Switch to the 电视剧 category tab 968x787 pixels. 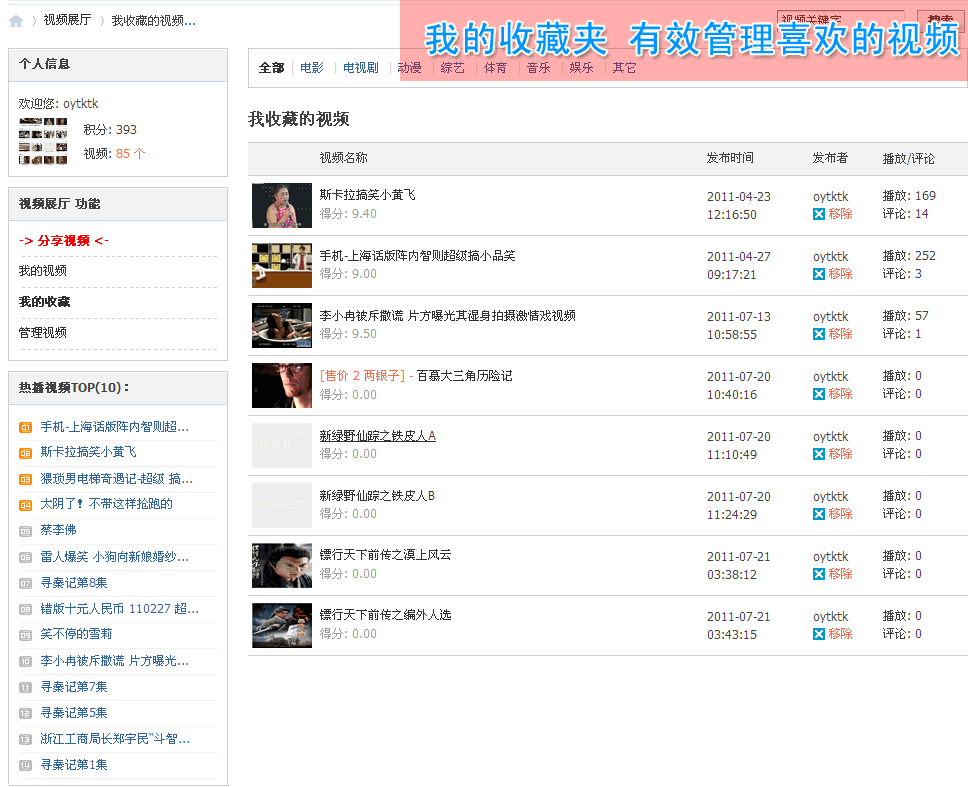361,68
